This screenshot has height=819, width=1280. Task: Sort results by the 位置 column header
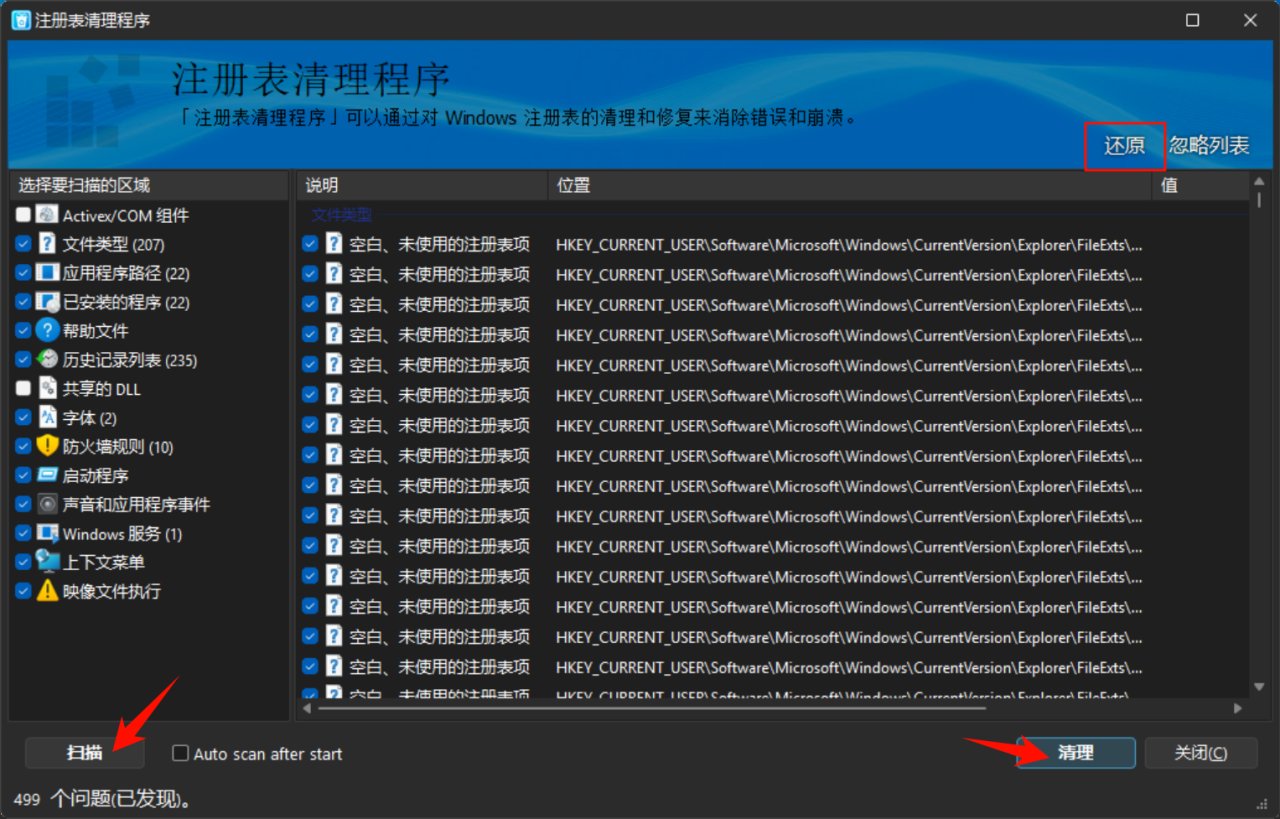coord(850,185)
